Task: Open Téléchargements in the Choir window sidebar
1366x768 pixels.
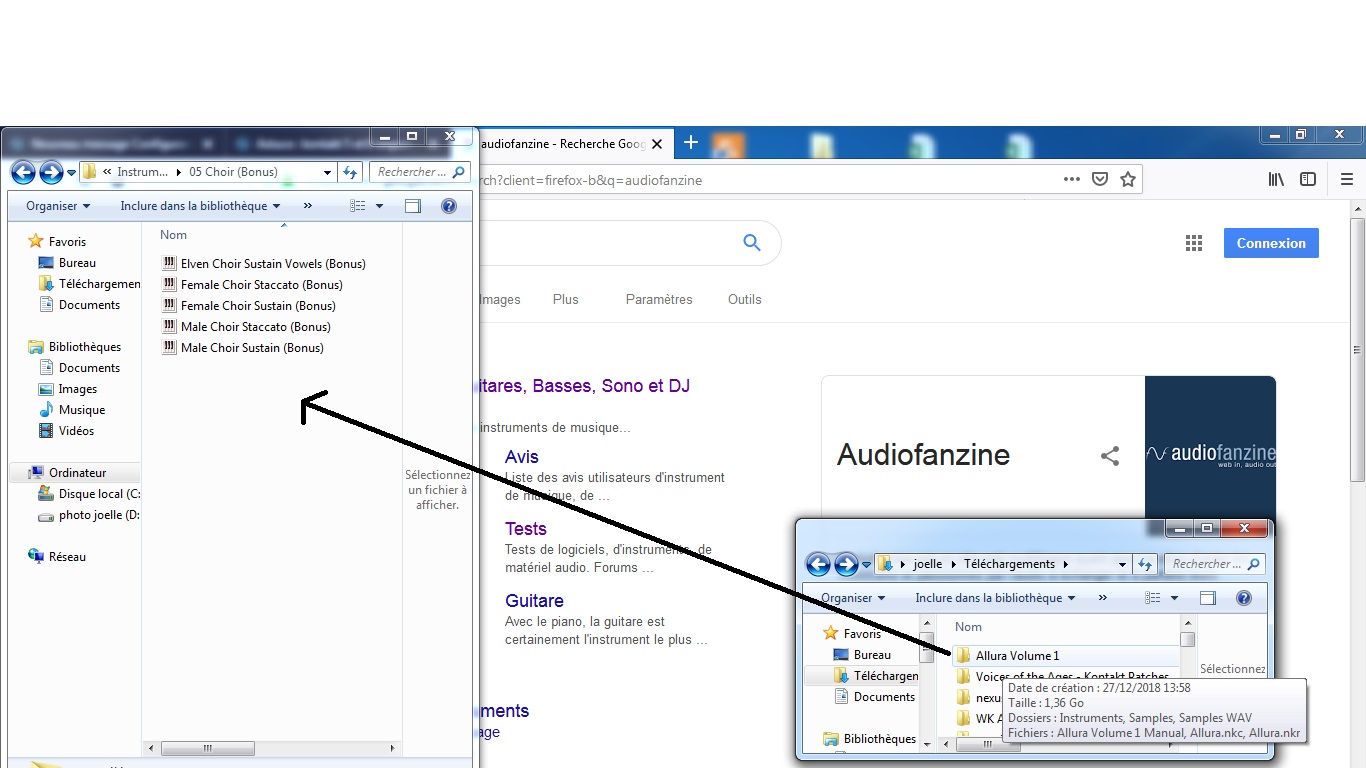Action: click(89, 284)
